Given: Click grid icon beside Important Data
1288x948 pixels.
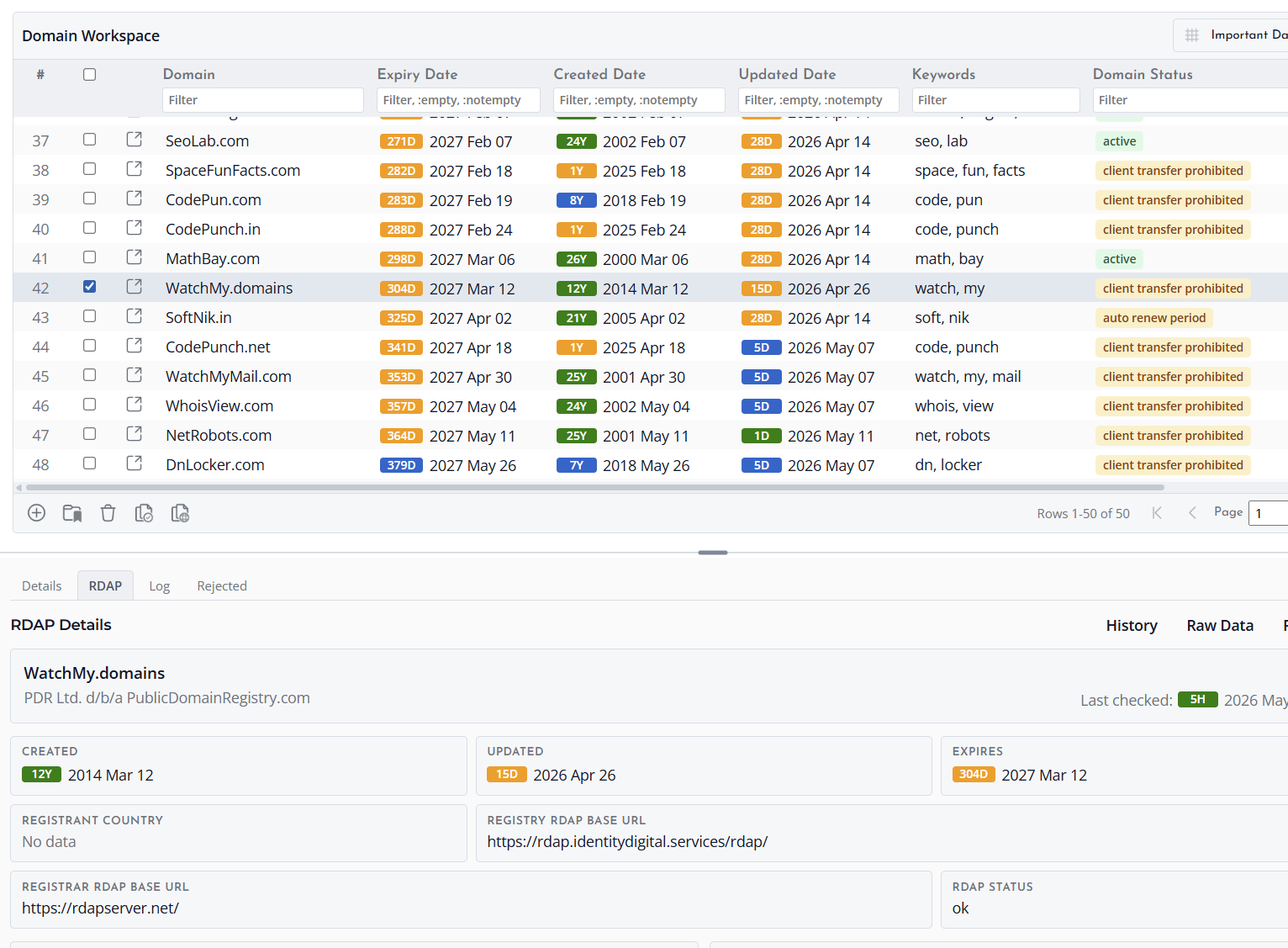Looking at the screenshot, I should (x=1192, y=35).
